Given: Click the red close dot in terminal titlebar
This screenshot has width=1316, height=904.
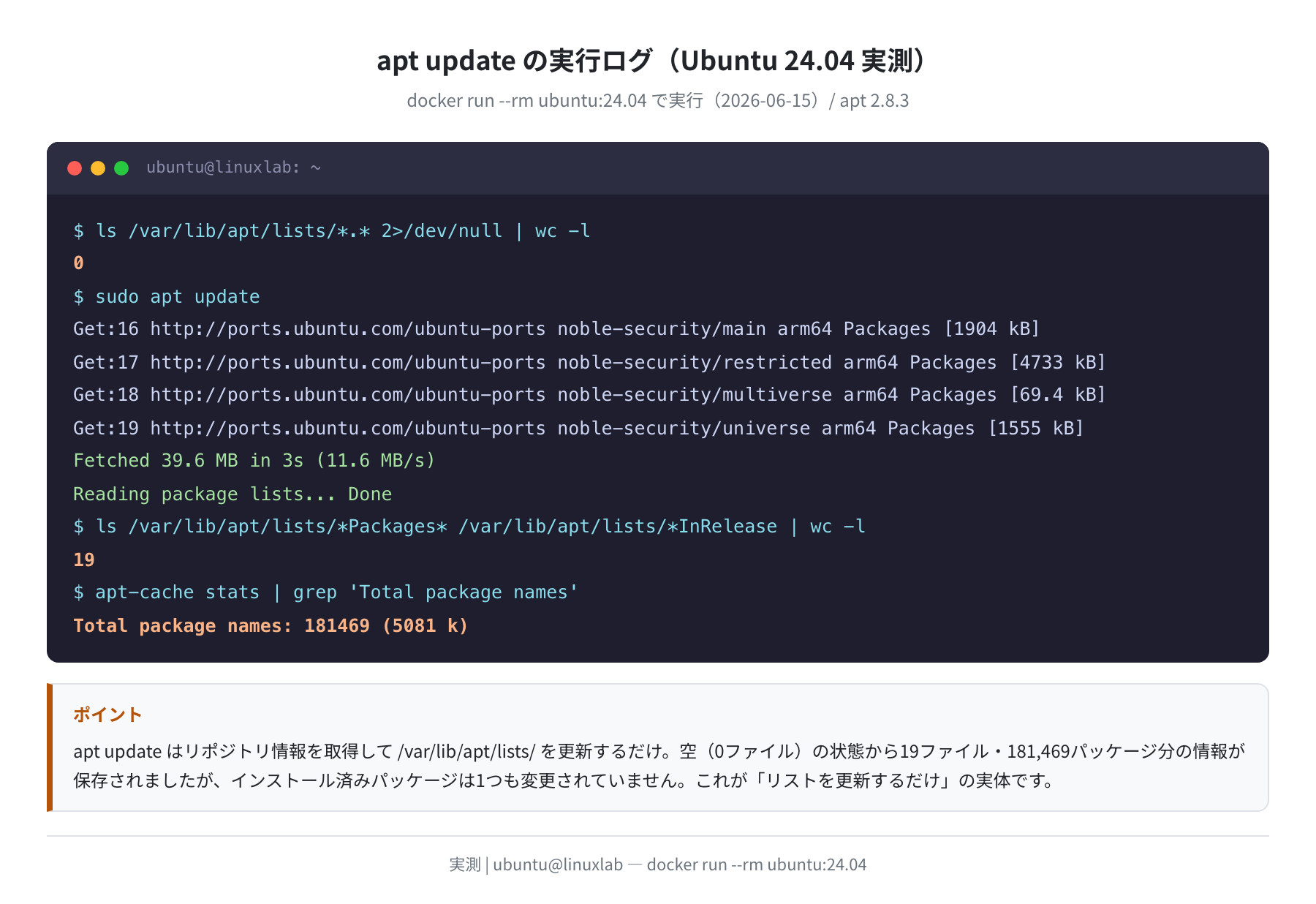Looking at the screenshot, I should [75, 168].
